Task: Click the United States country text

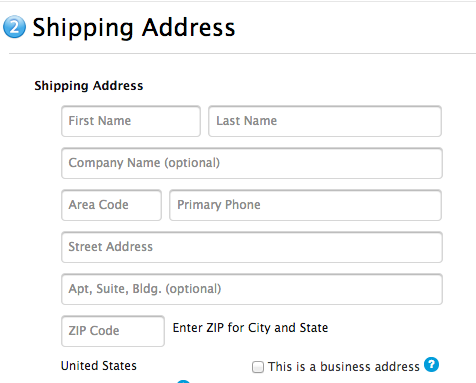Action: tap(99, 366)
